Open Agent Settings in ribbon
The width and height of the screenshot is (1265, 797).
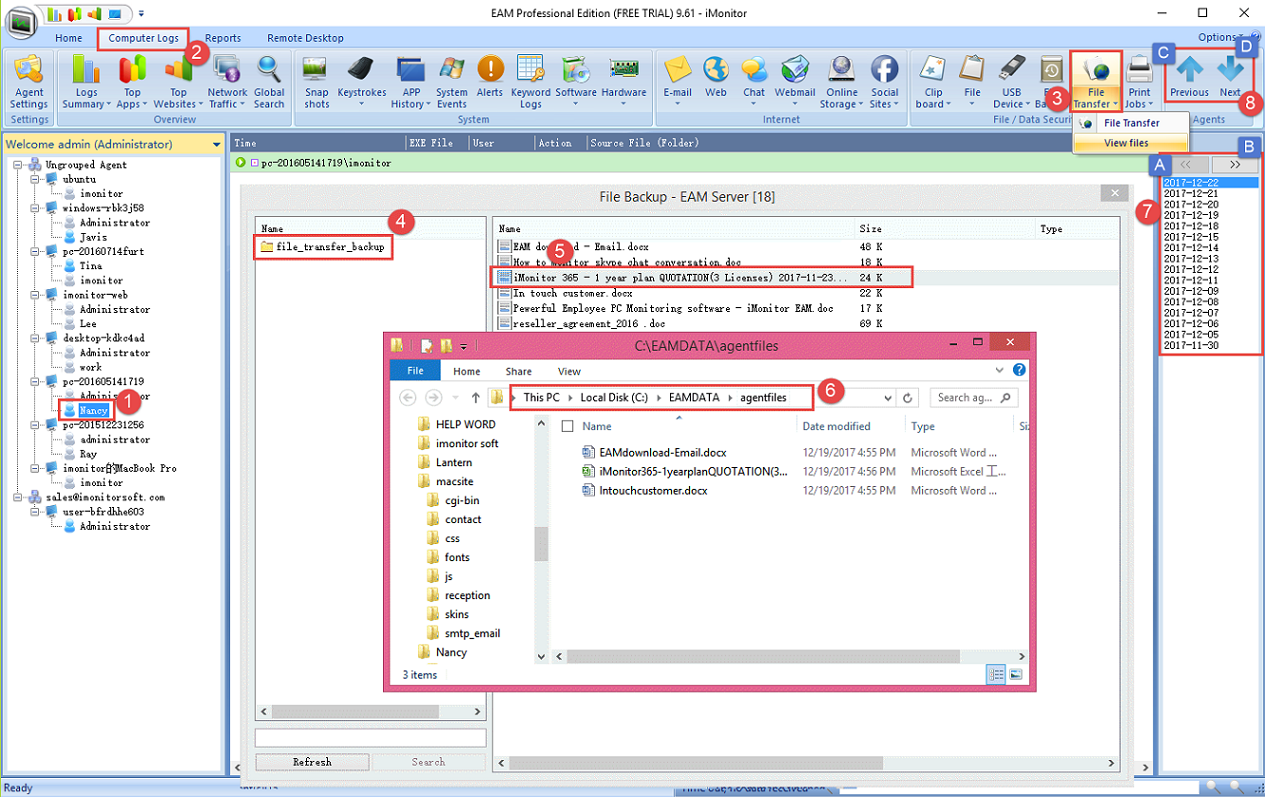28,82
